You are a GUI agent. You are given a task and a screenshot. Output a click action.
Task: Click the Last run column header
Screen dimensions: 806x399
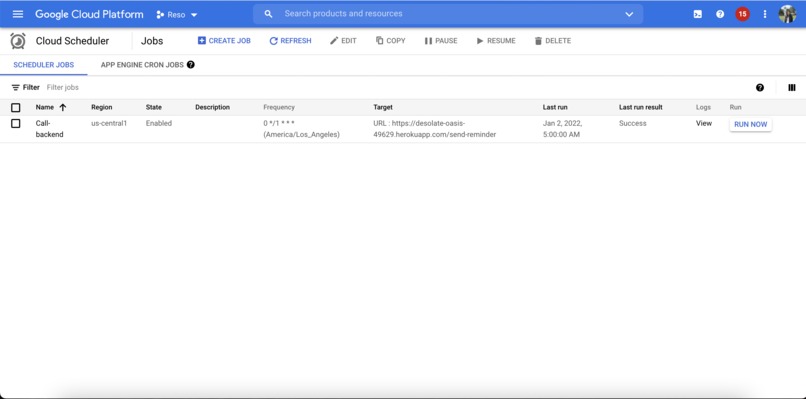point(555,107)
